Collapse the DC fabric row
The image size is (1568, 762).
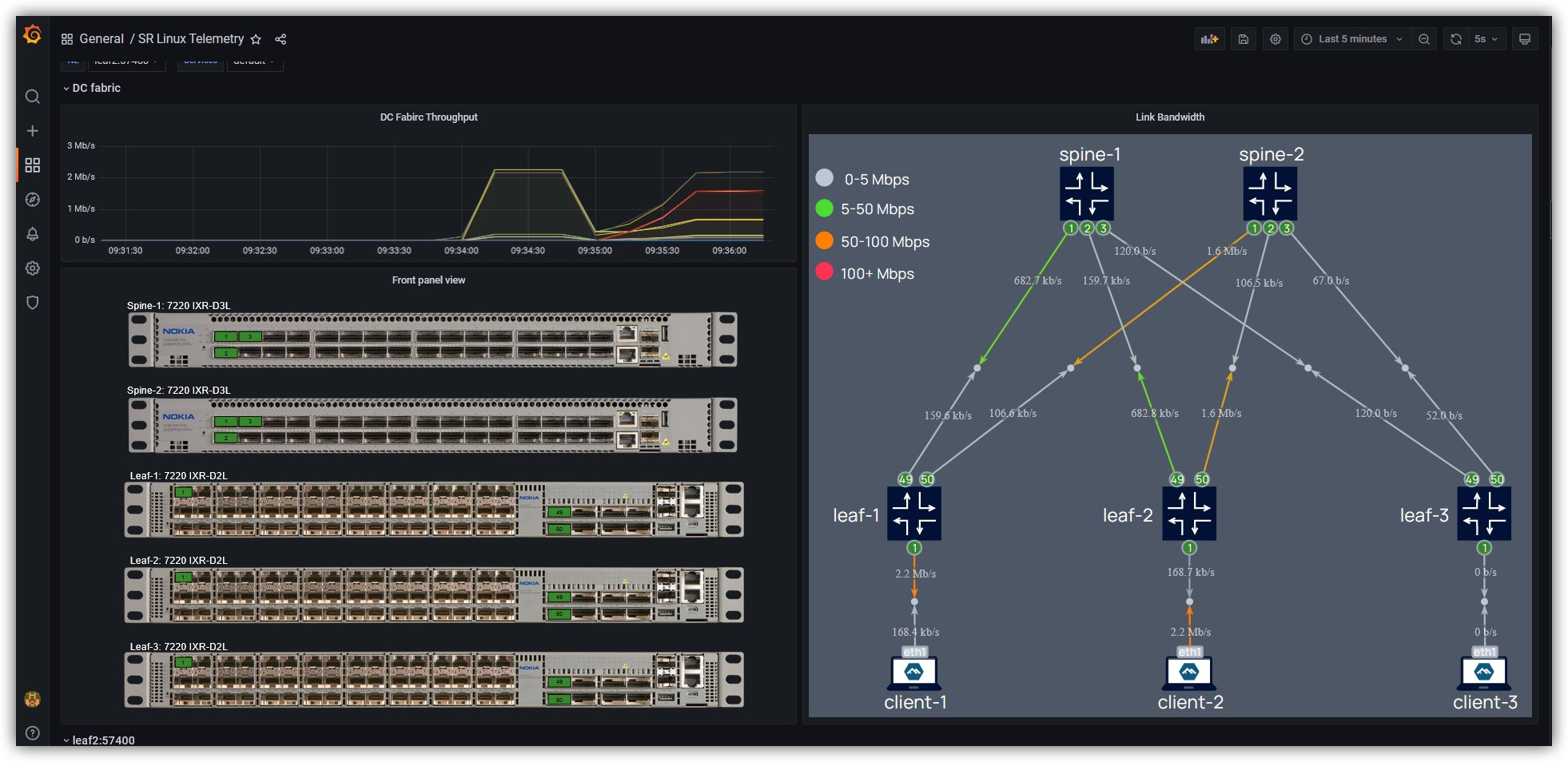pyautogui.click(x=92, y=88)
